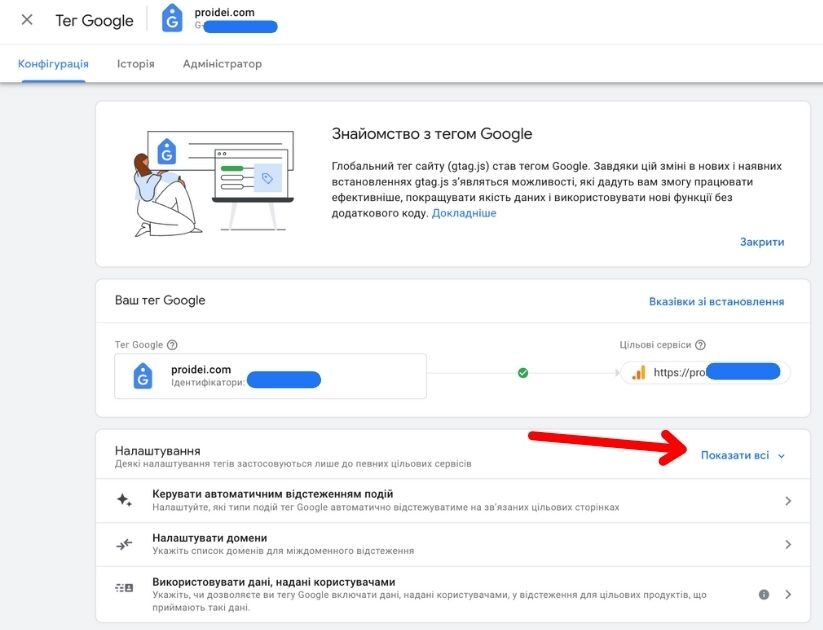Image resolution: width=823 pixels, height=630 pixels.
Task: Click the Ваш тег Google heading
Action: [x=160, y=300]
